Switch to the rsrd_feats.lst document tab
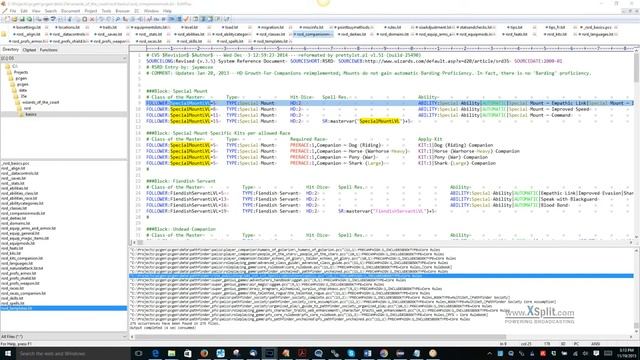Image resolution: width=640 pixels, height=360 pixels. 516,35
